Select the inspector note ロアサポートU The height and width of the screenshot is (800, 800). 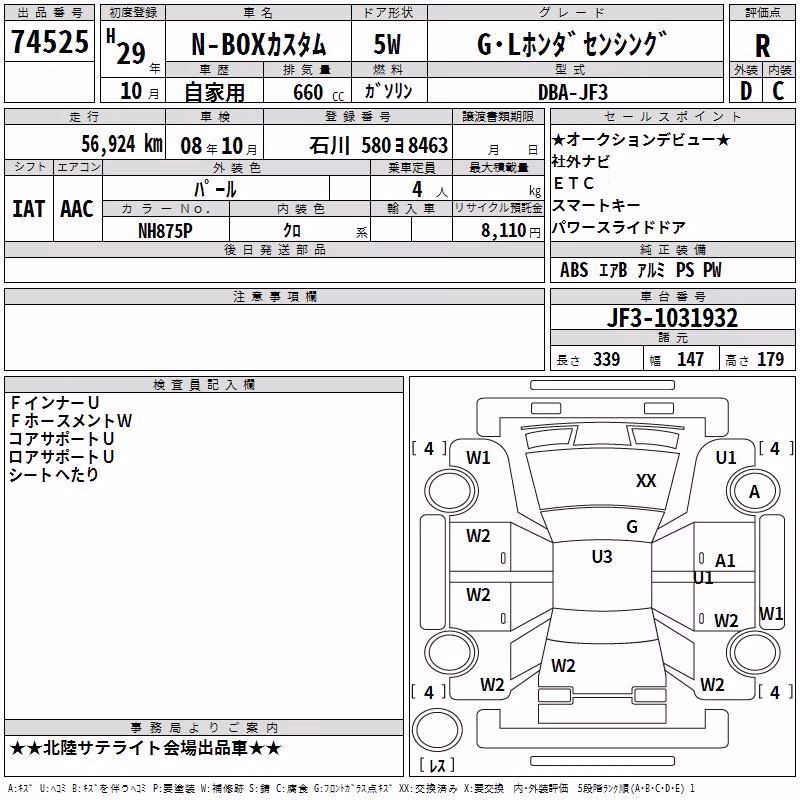coord(61,457)
